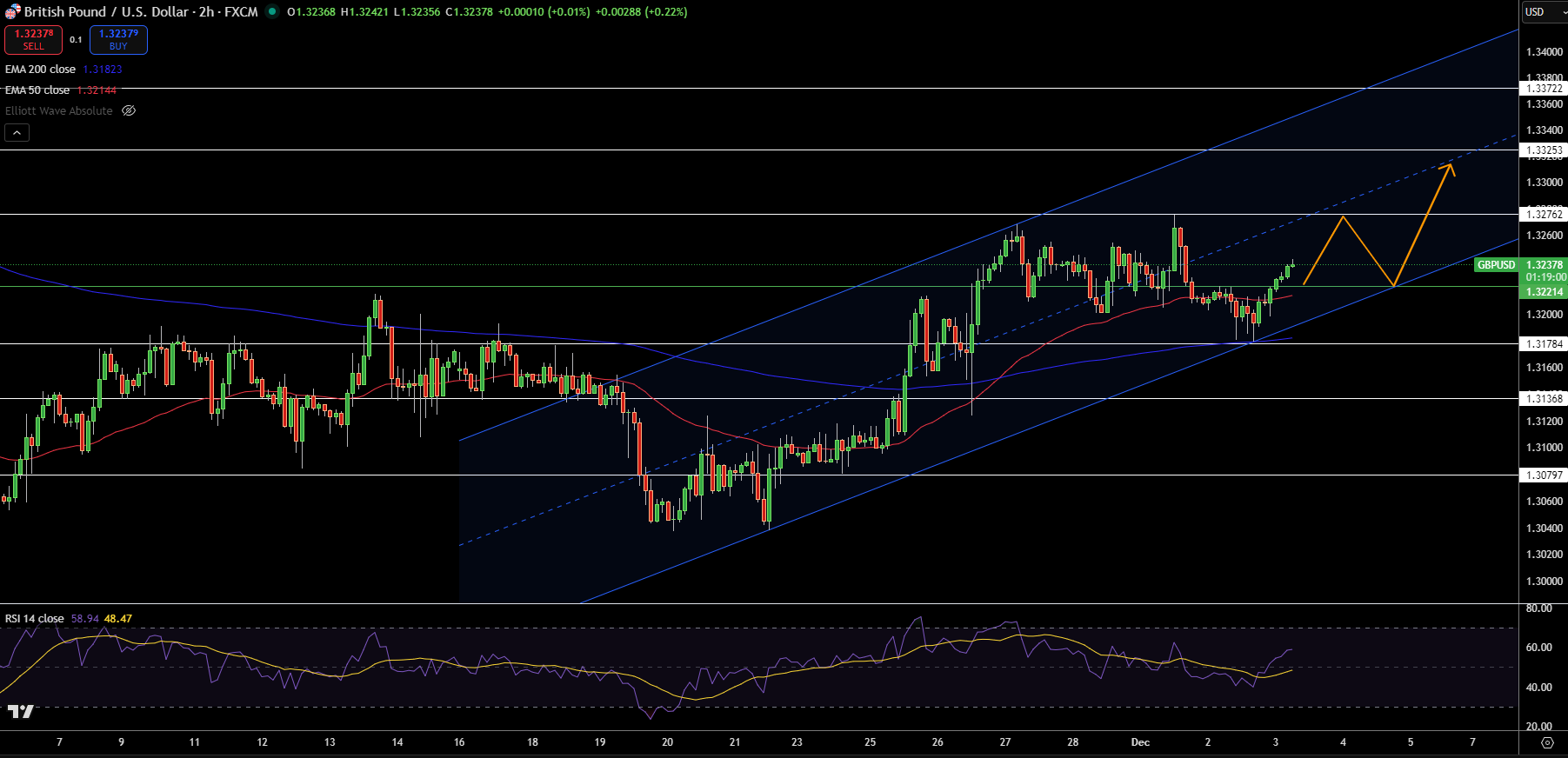
Task: Click the 1.33253 horizontal line price label
Action: 1545,150
